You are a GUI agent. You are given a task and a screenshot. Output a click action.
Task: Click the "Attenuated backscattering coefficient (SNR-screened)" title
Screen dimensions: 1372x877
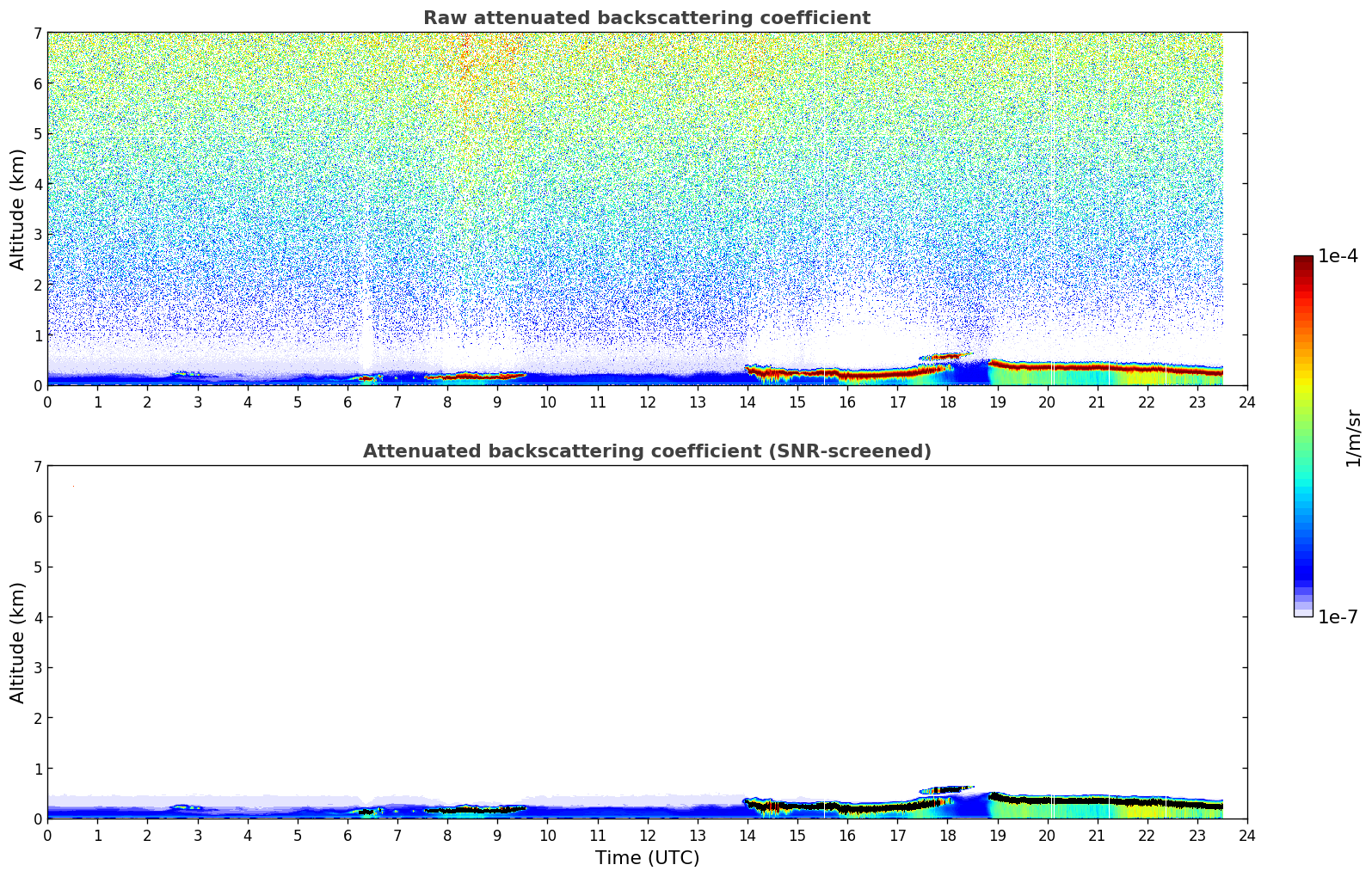coord(647,451)
